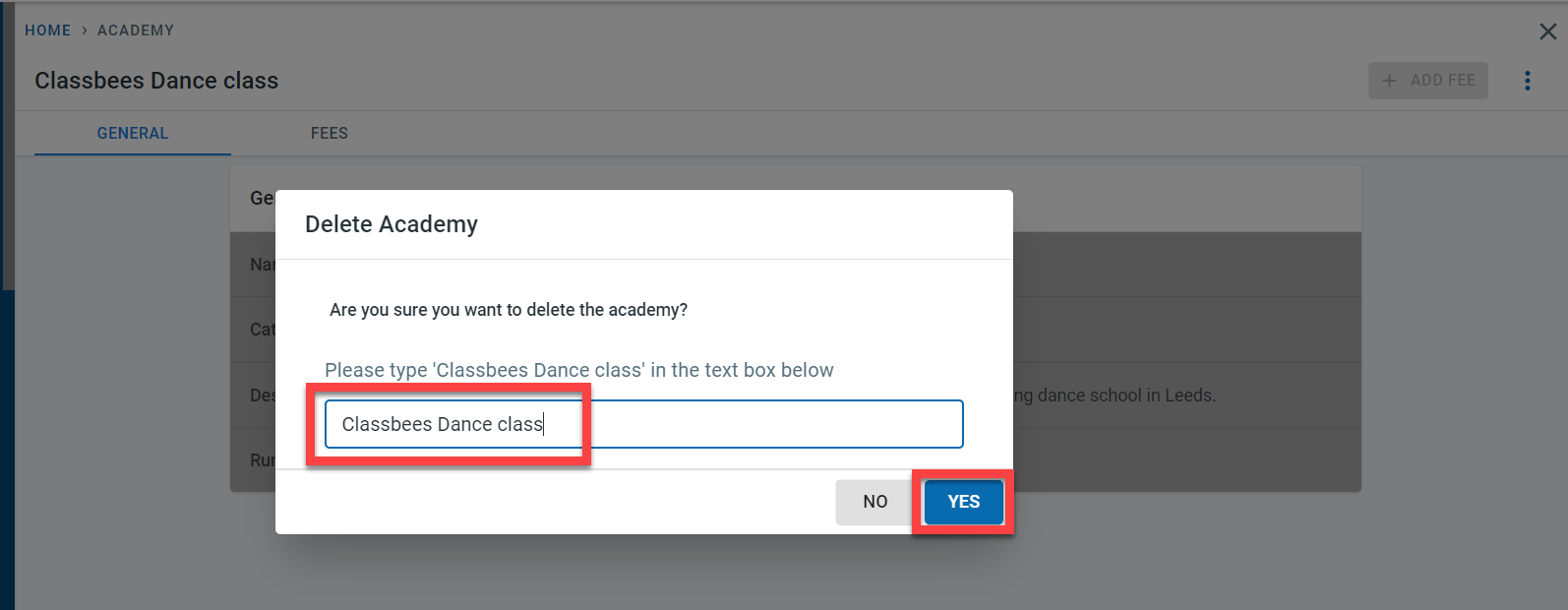Select the Classbees Dance class page heading

click(x=156, y=81)
